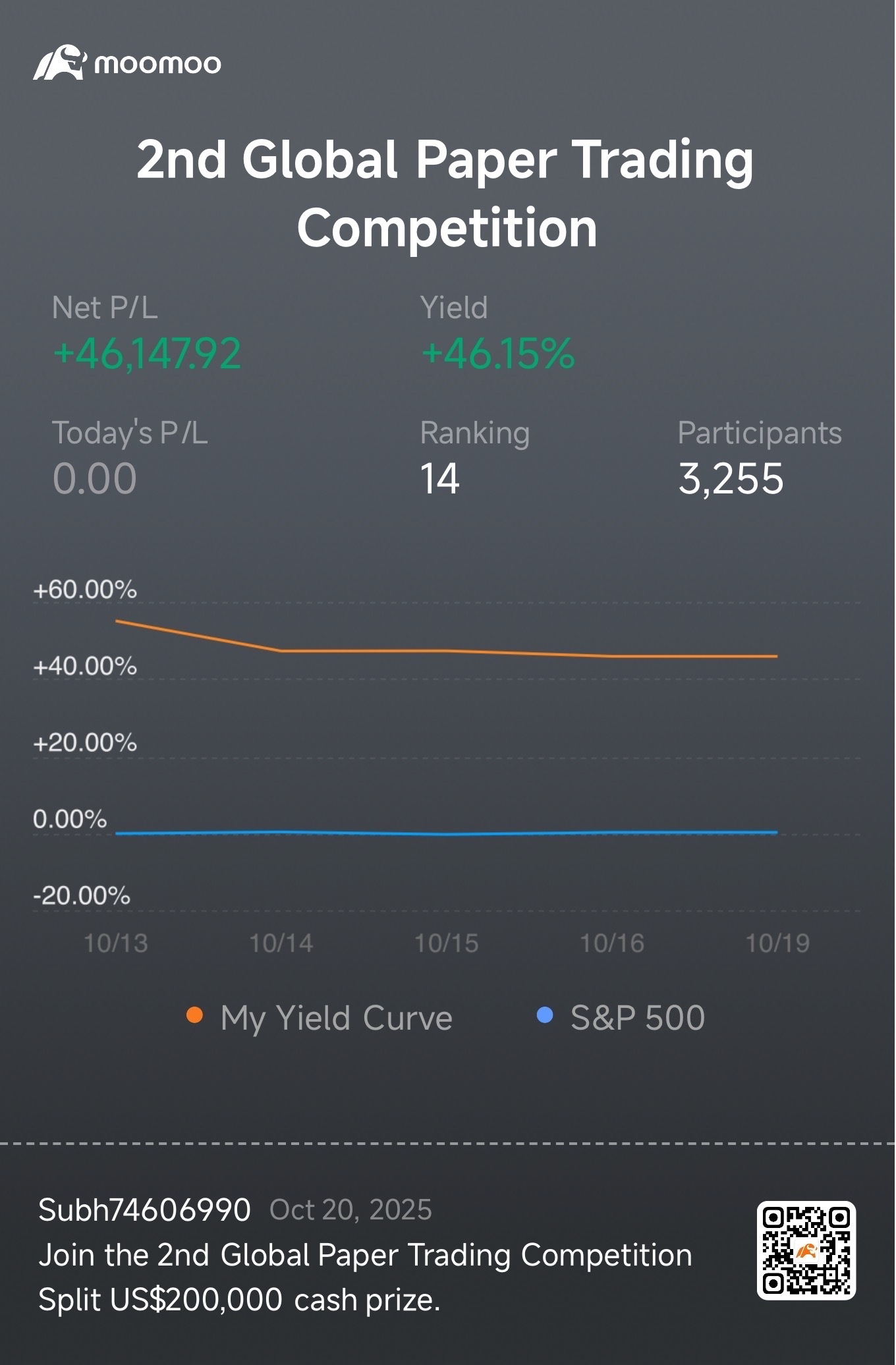Click the 10/19 date label
The image size is (896, 1365).
coord(777,943)
